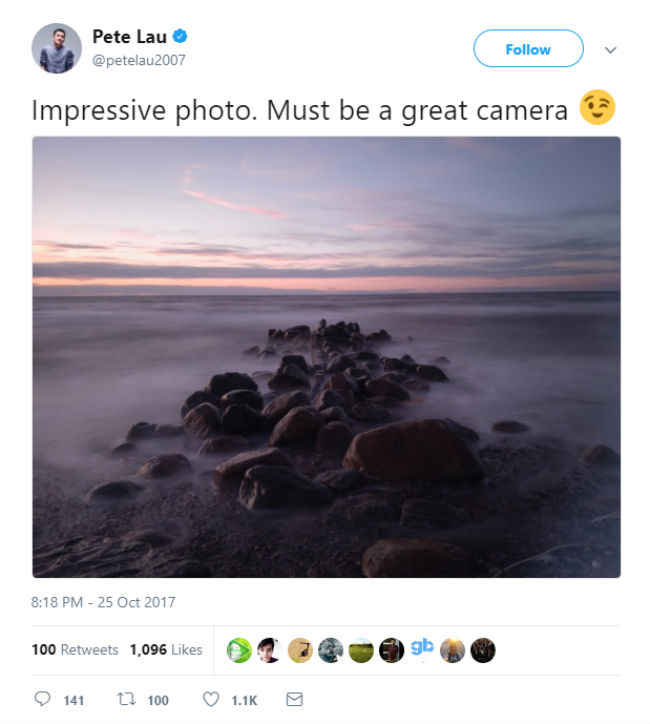The height and width of the screenshot is (724, 650).
Task: View the 1,096 Likes list
Action: [x=166, y=650]
